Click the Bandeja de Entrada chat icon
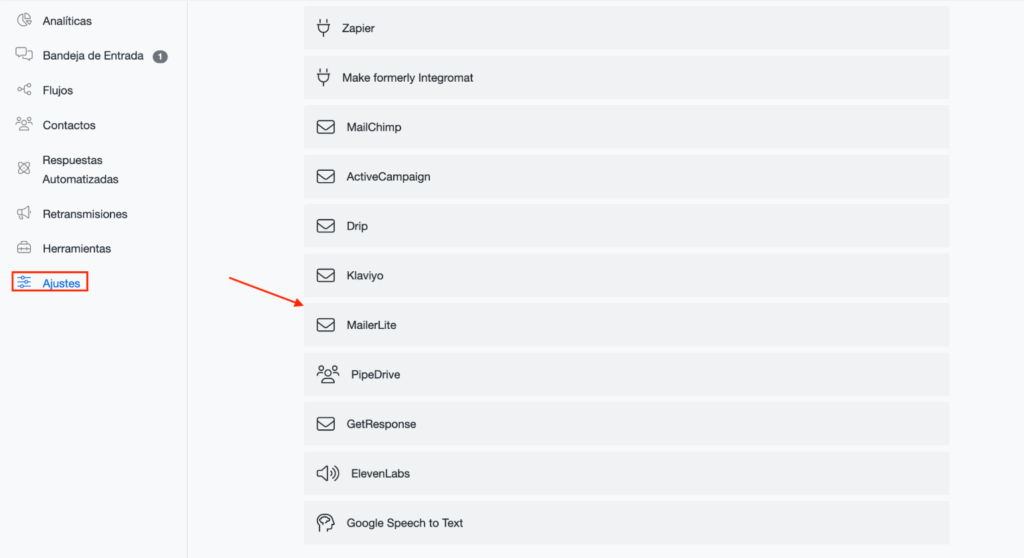Viewport: 1024px width, 558px height. [x=24, y=55]
